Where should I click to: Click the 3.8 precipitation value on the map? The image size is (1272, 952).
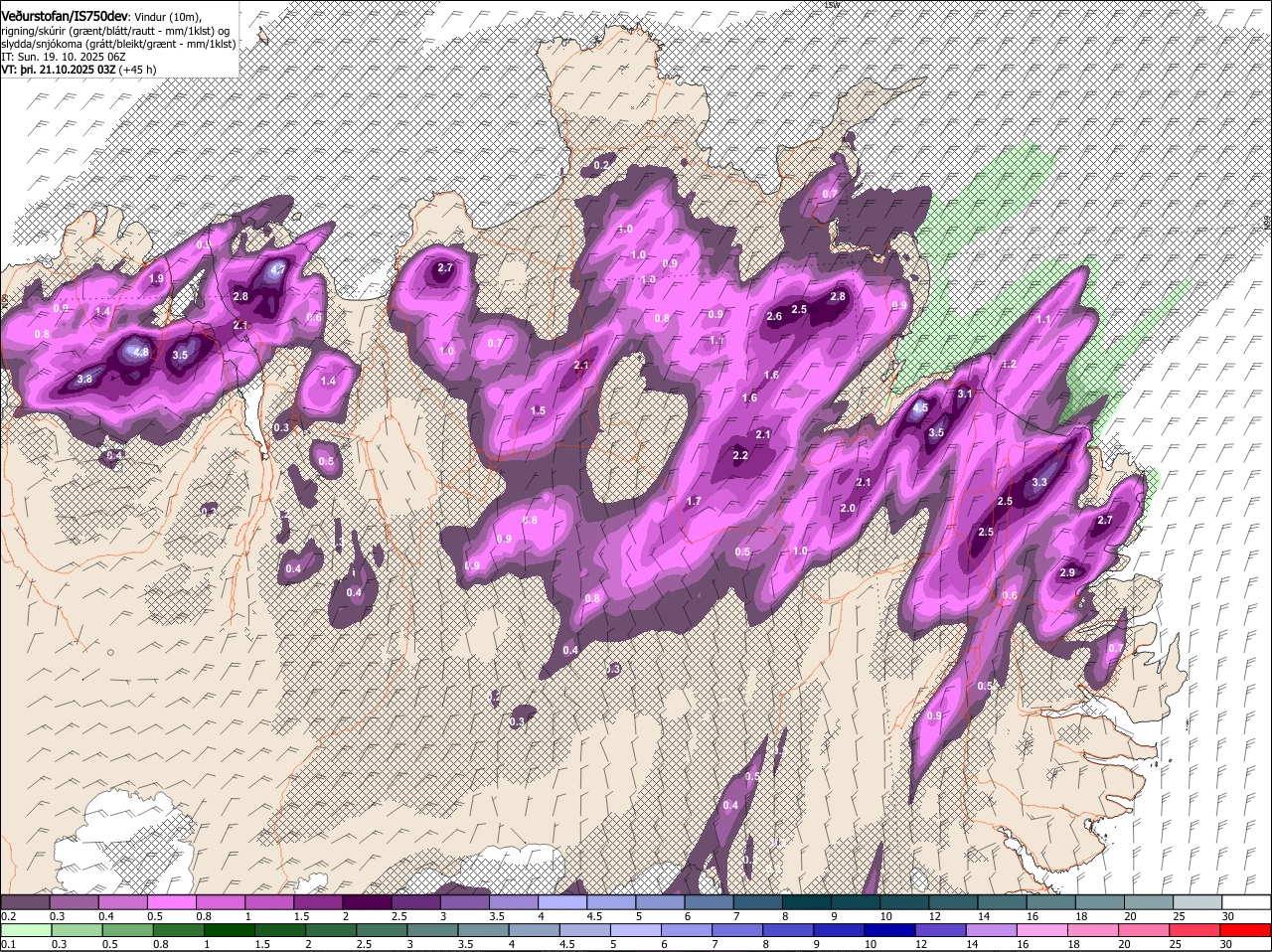(84, 379)
